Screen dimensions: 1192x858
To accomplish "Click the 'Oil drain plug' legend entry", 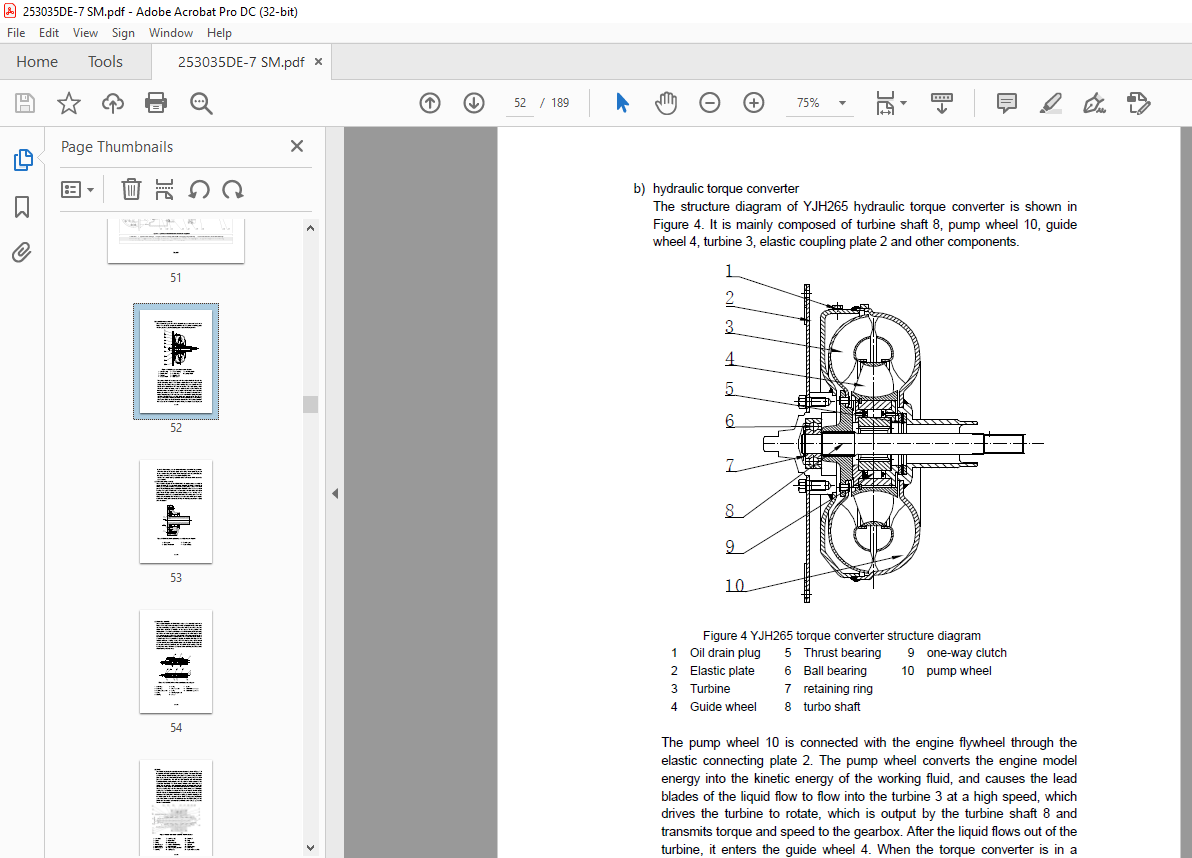I will coord(724,653).
